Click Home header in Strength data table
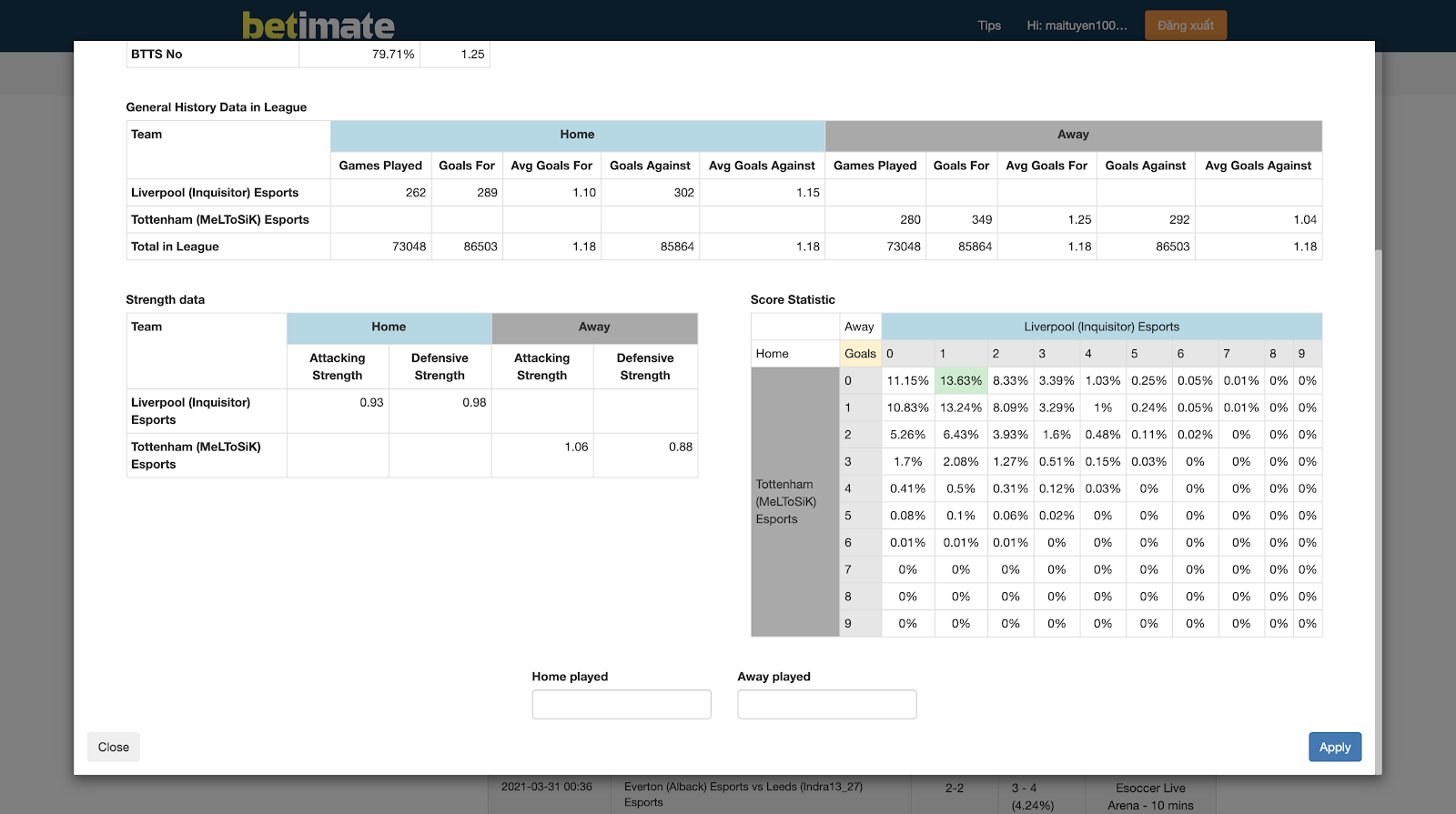 pos(389,327)
